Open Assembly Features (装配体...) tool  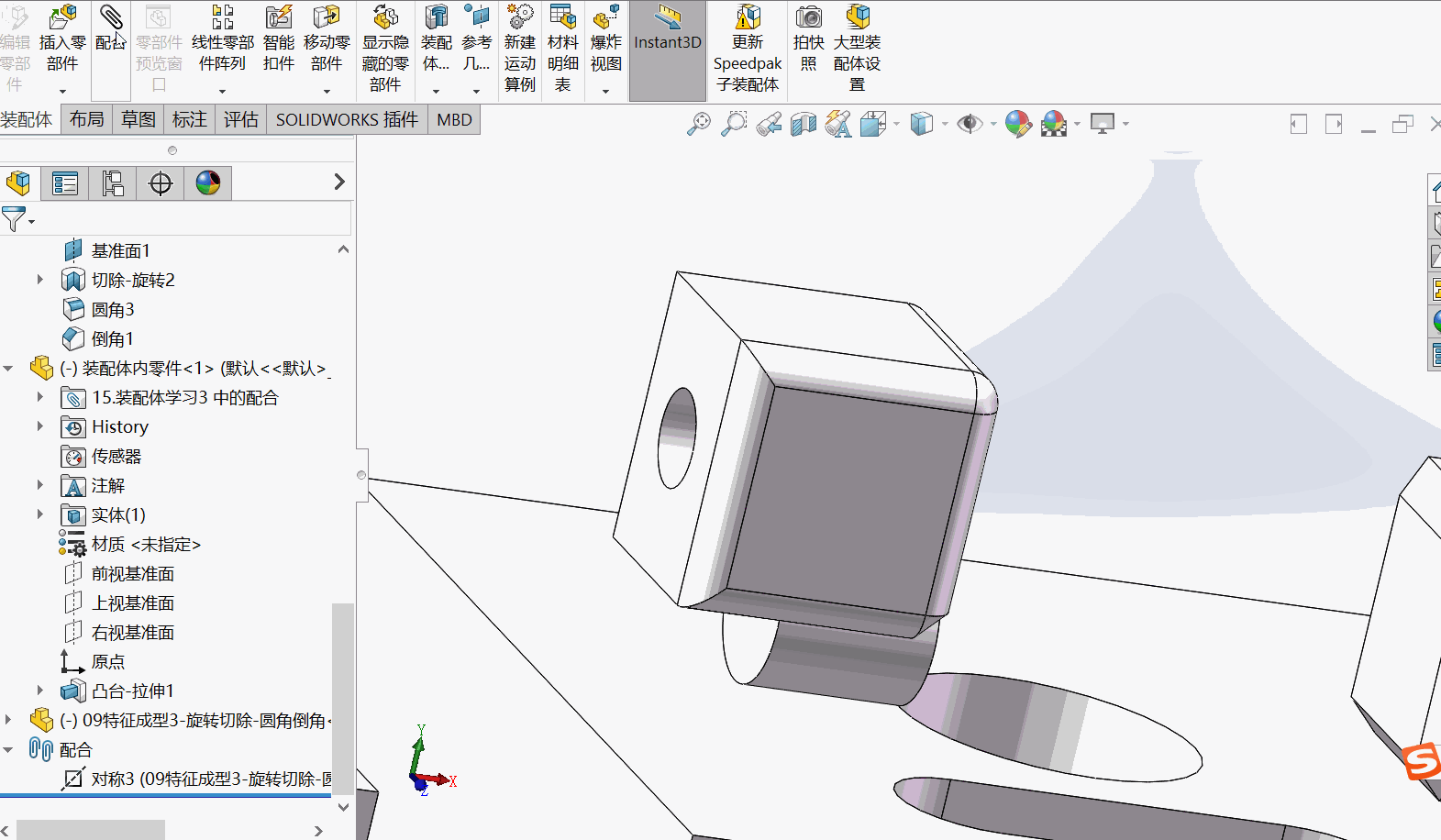pos(437,17)
